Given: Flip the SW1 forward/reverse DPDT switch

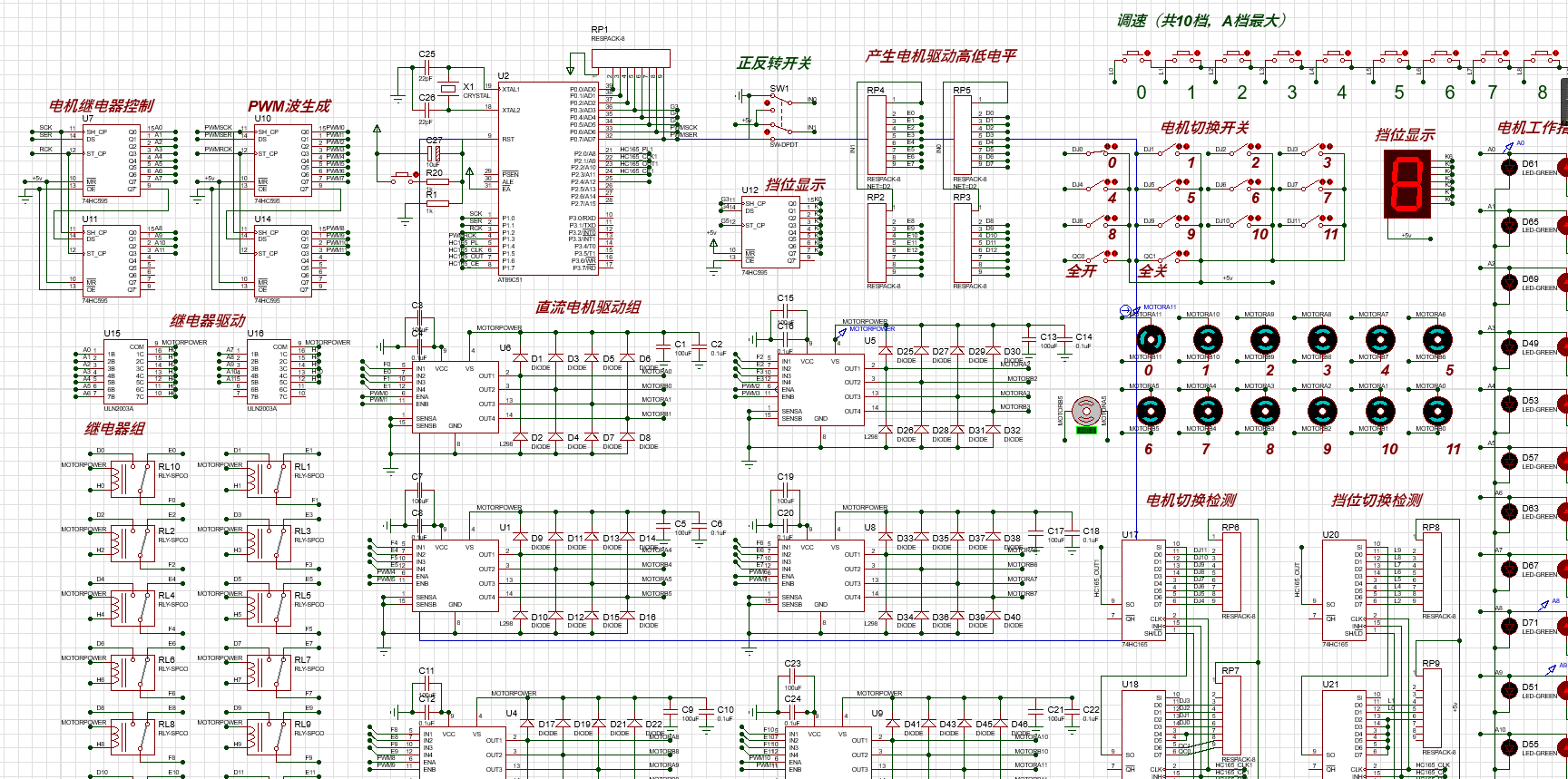Looking at the screenshot, I should 779,117.
